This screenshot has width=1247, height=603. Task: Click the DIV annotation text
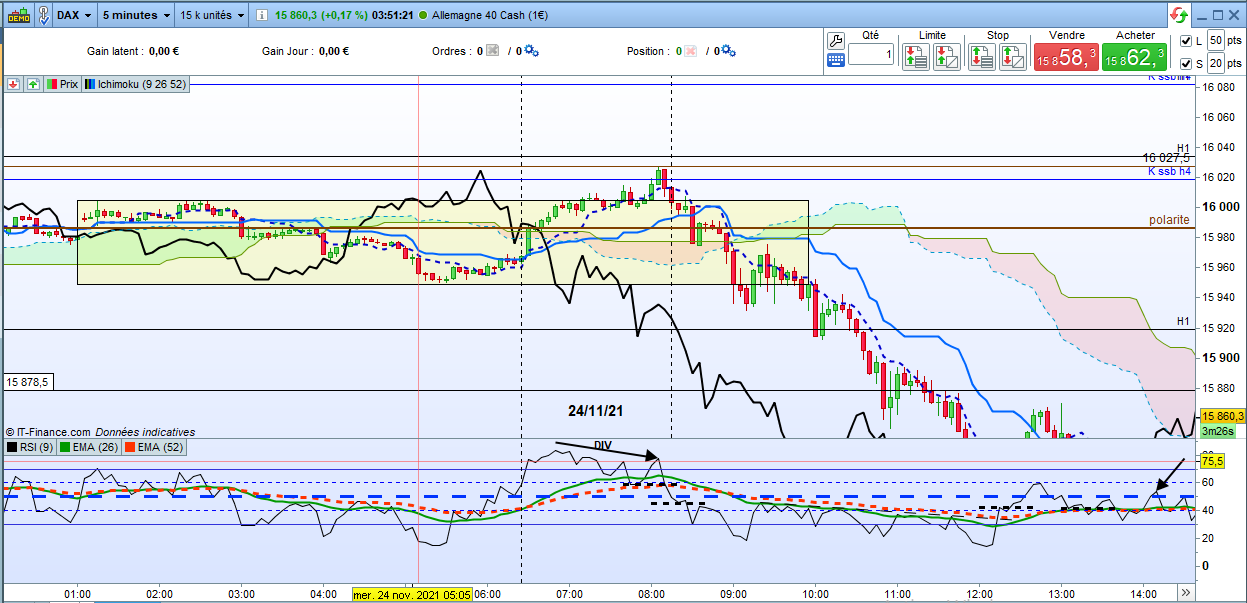(x=603, y=445)
